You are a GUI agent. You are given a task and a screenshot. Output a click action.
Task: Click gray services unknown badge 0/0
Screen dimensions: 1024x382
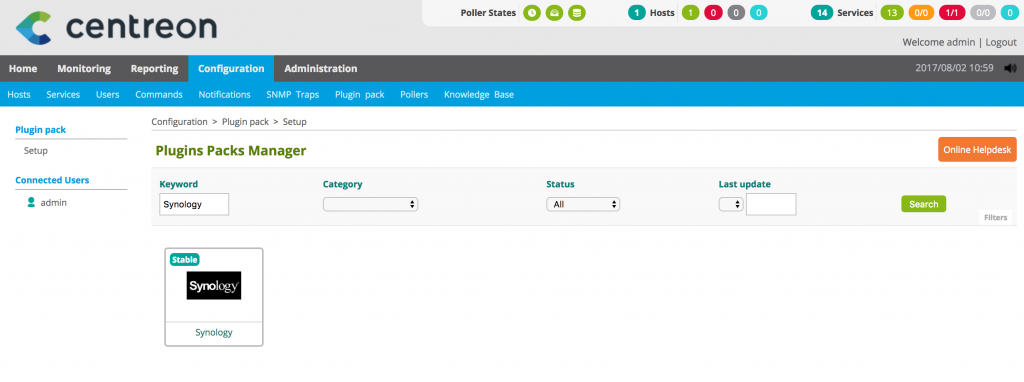pos(982,13)
